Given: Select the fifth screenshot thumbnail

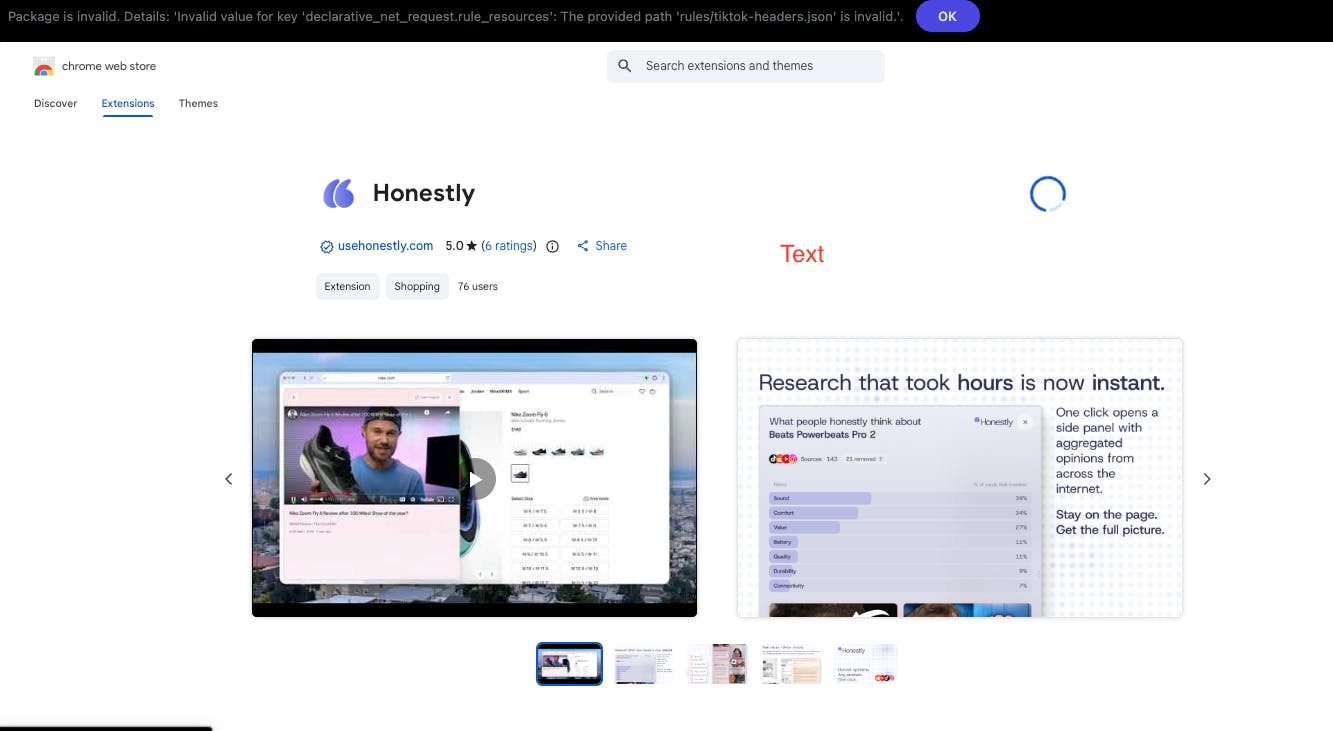Looking at the screenshot, I should (866, 664).
